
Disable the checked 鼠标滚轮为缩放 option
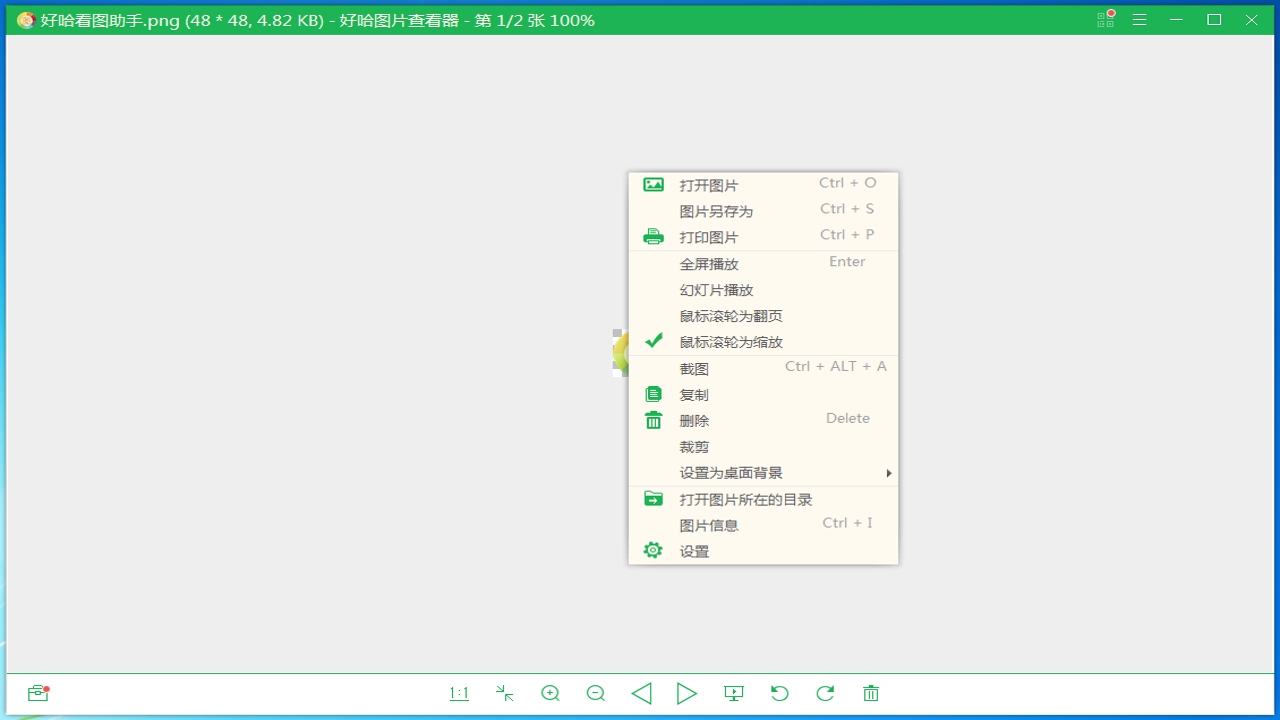[731, 342]
